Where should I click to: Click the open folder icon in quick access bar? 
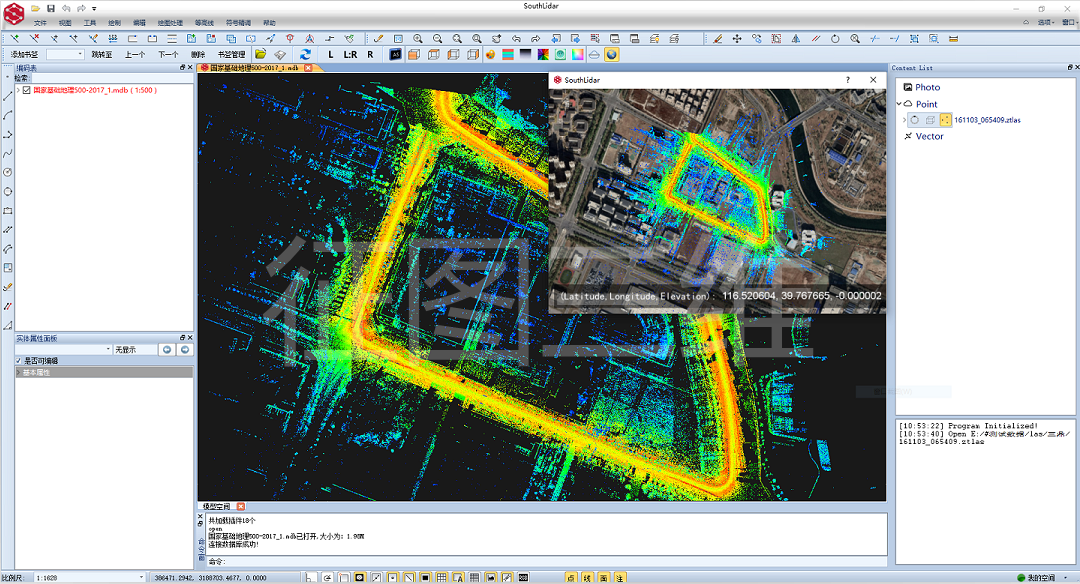pyautogui.click(x=35, y=8)
